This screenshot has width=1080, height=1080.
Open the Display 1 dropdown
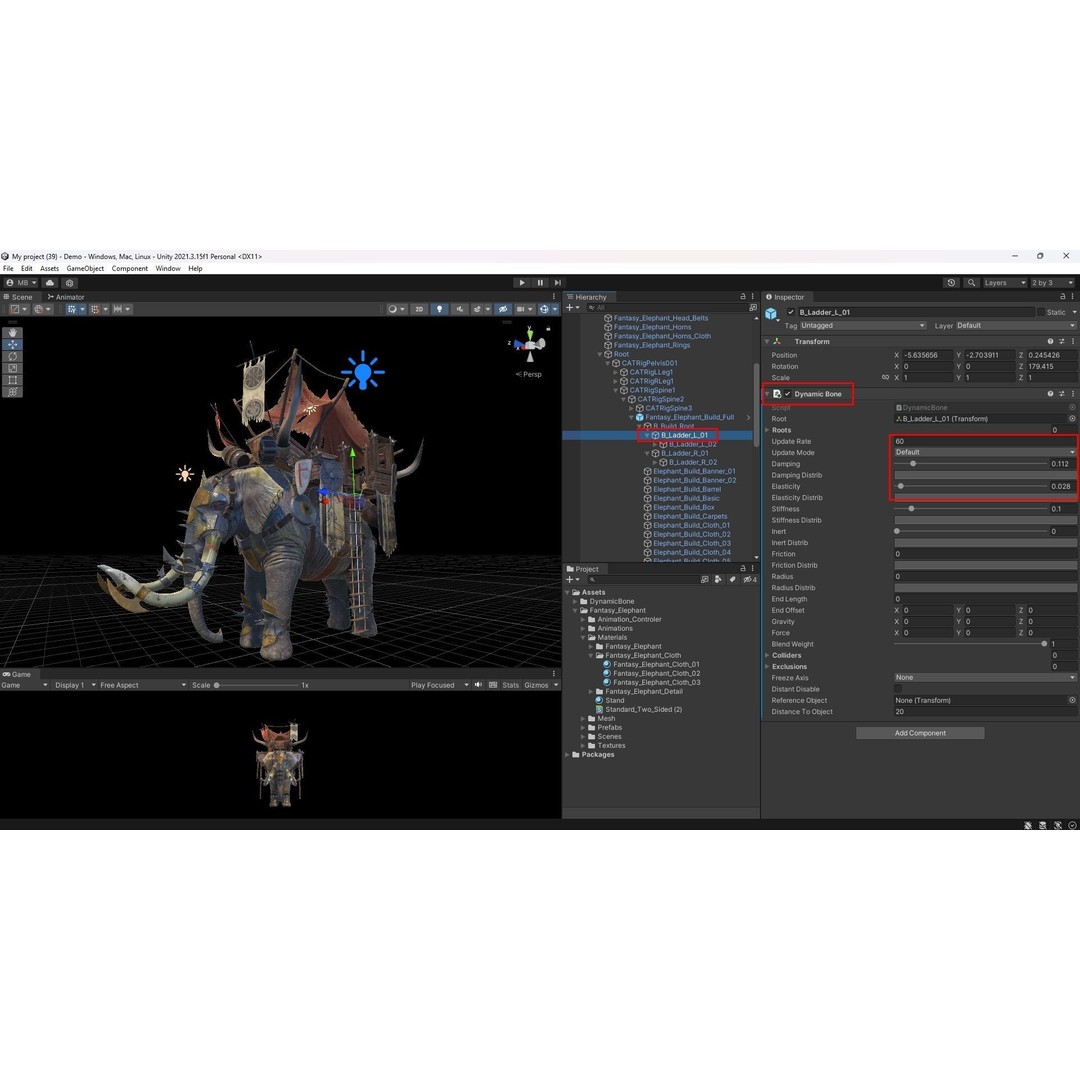pos(74,685)
